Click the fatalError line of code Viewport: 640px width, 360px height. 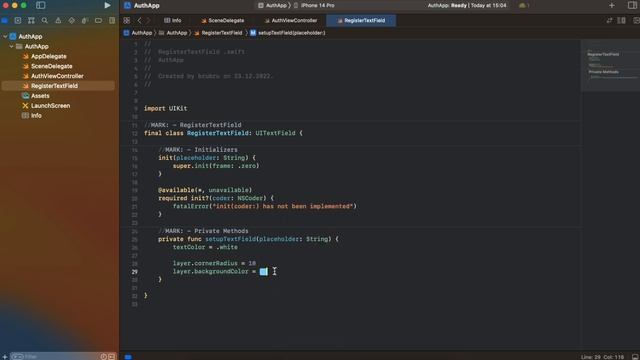264,206
